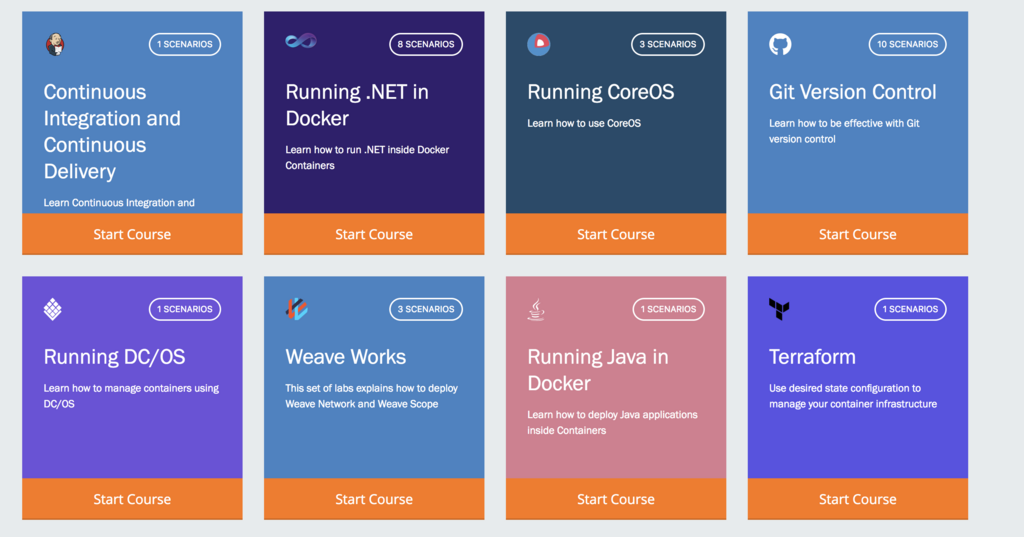Click the Weave Works logo icon

[x=297, y=308]
